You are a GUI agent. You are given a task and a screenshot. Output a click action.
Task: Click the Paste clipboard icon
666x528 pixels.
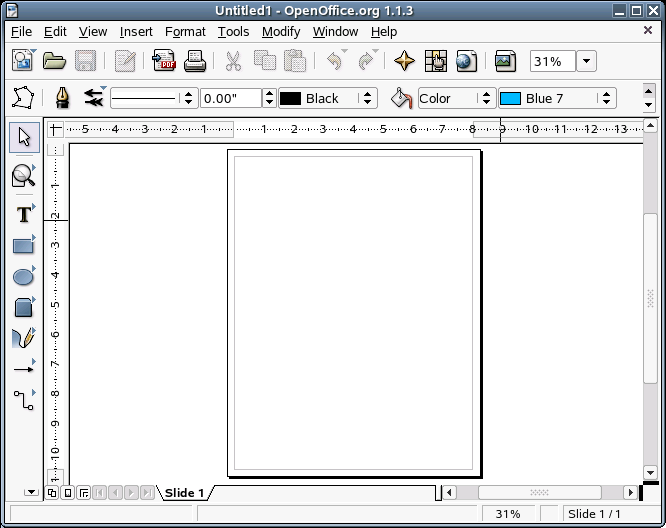(295, 61)
